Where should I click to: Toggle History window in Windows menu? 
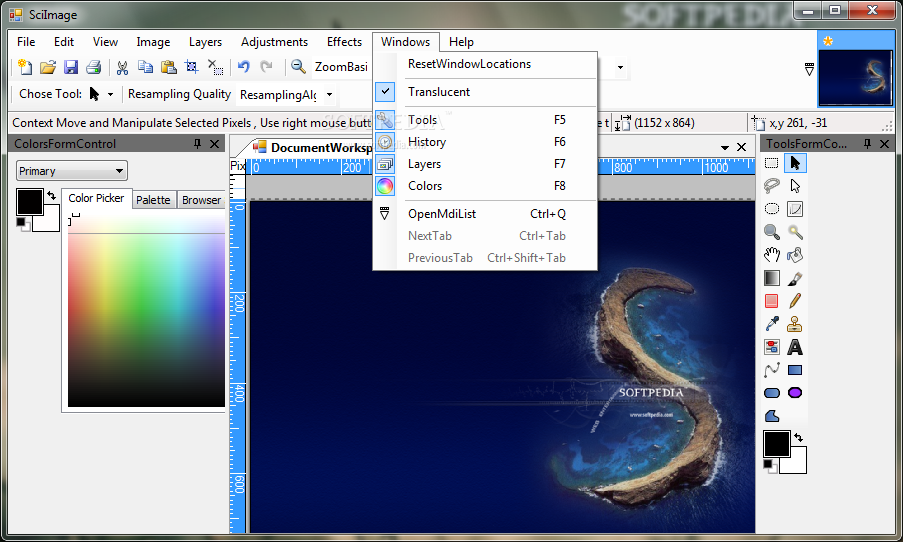point(485,142)
